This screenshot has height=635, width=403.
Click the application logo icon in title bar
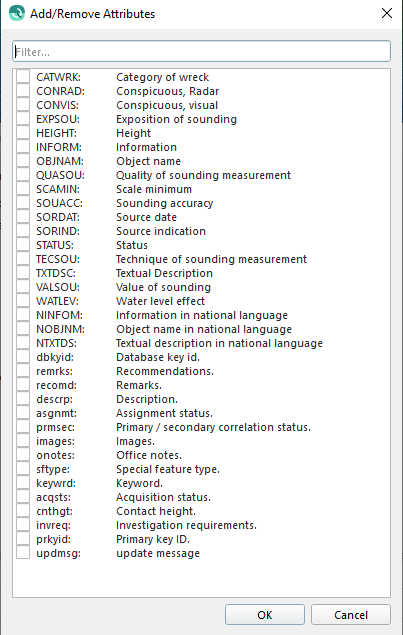17,13
